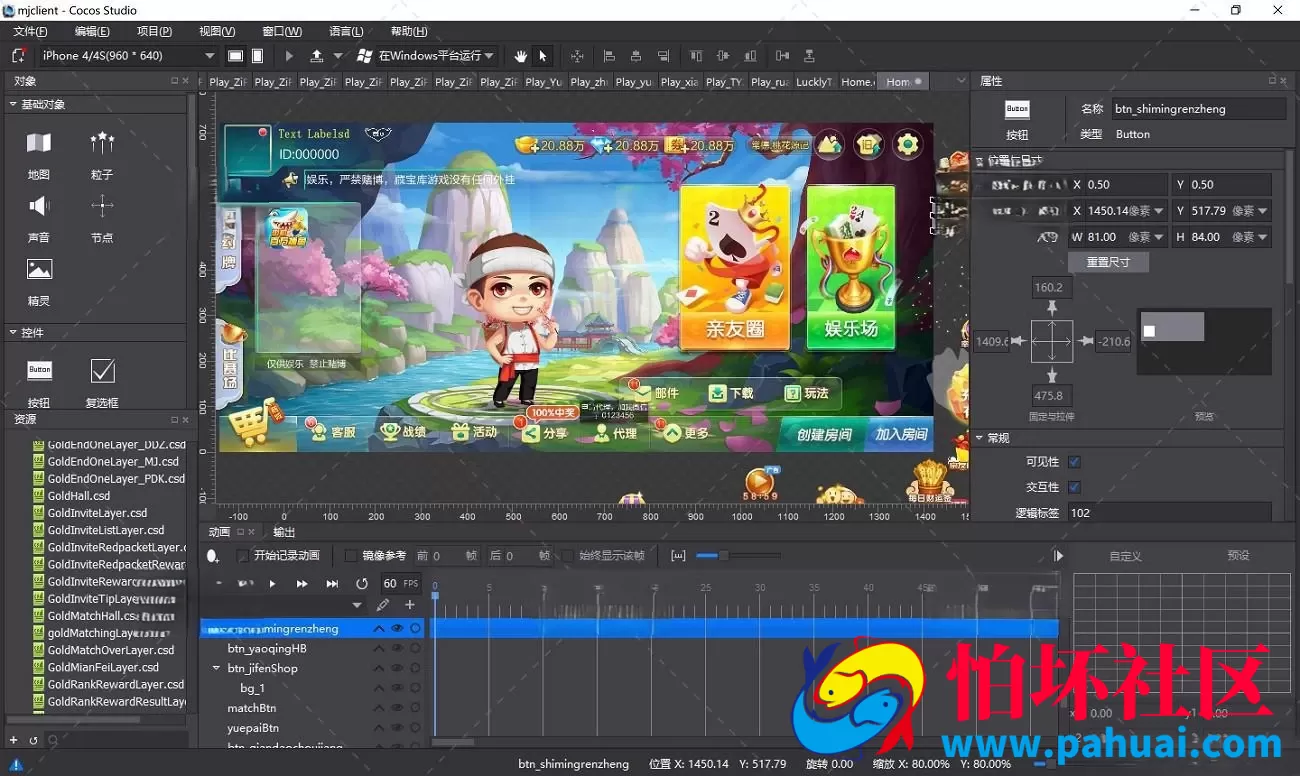Click the 重置尺寸 button
The width and height of the screenshot is (1300, 776).
point(1108,262)
